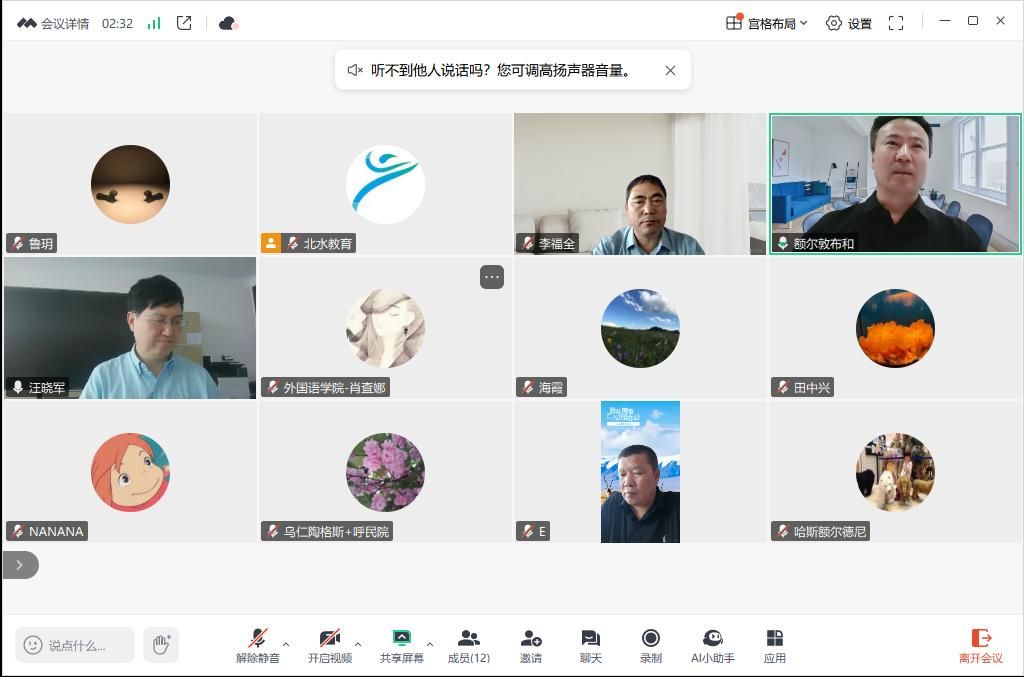Expand the 宫格布局 layout dropdown
Viewport: 1024px width, 677px height.
(x=767, y=23)
